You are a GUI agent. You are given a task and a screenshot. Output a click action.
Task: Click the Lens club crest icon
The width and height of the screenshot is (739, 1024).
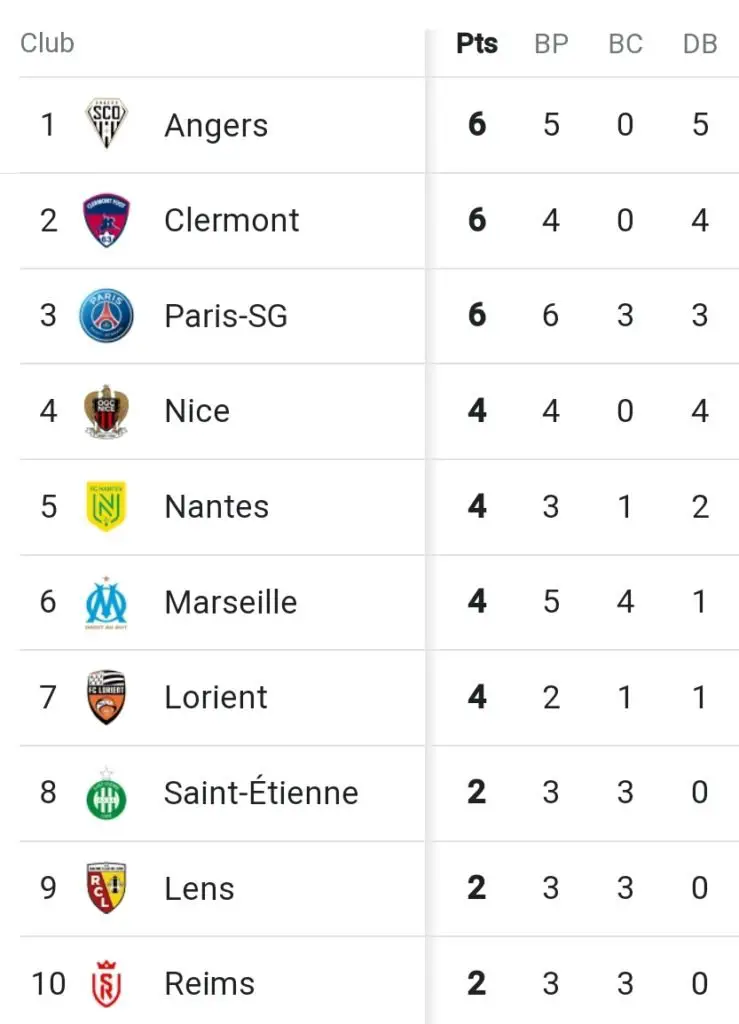(x=106, y=888)
